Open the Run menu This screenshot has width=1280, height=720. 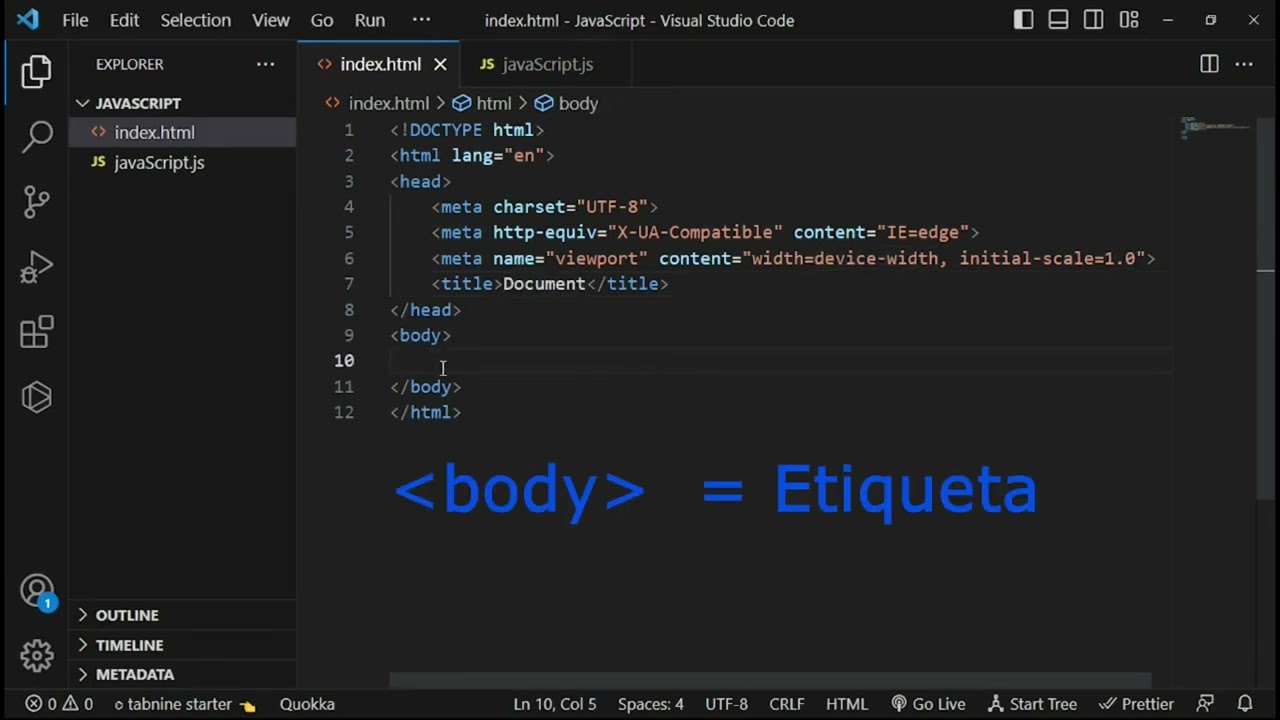click(369, 20)
